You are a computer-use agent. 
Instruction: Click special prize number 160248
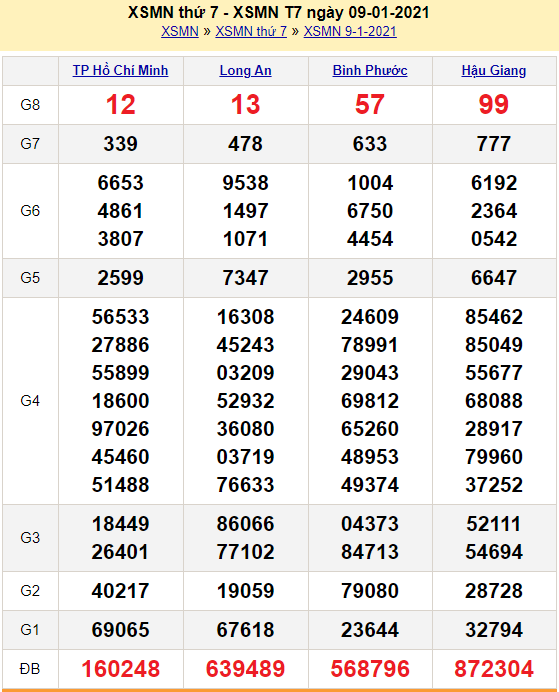pos(120,669)
